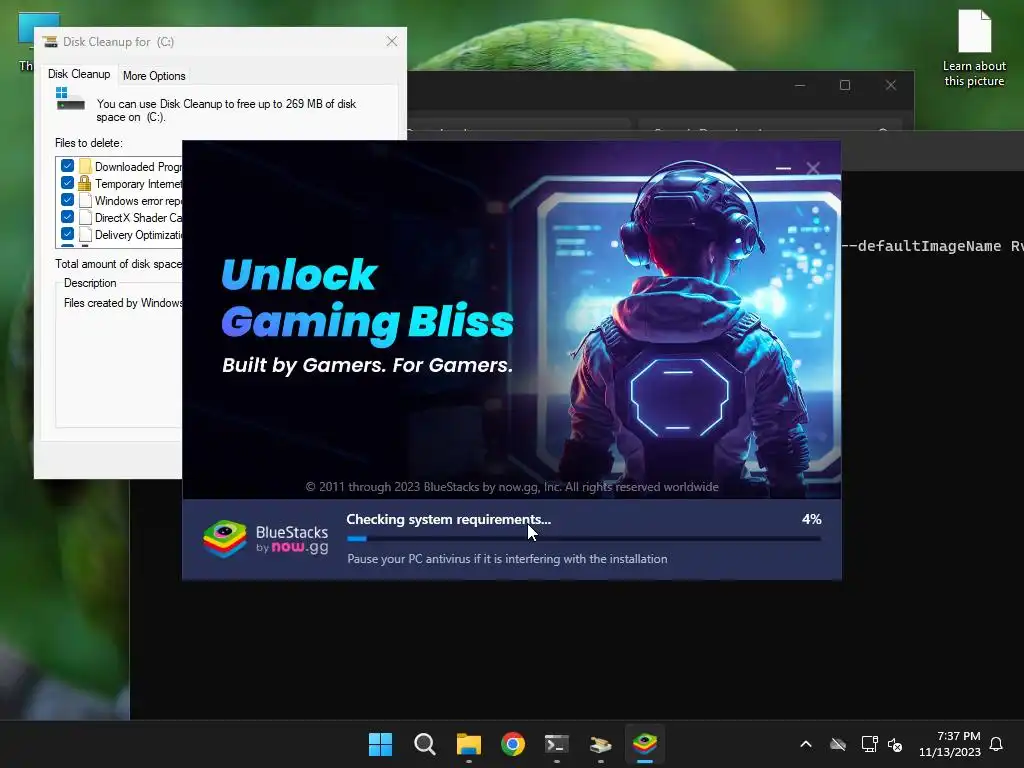Open File Explorer from taskbar
The width and height of the screenshot is (1024, 768).
pos(468,744)
